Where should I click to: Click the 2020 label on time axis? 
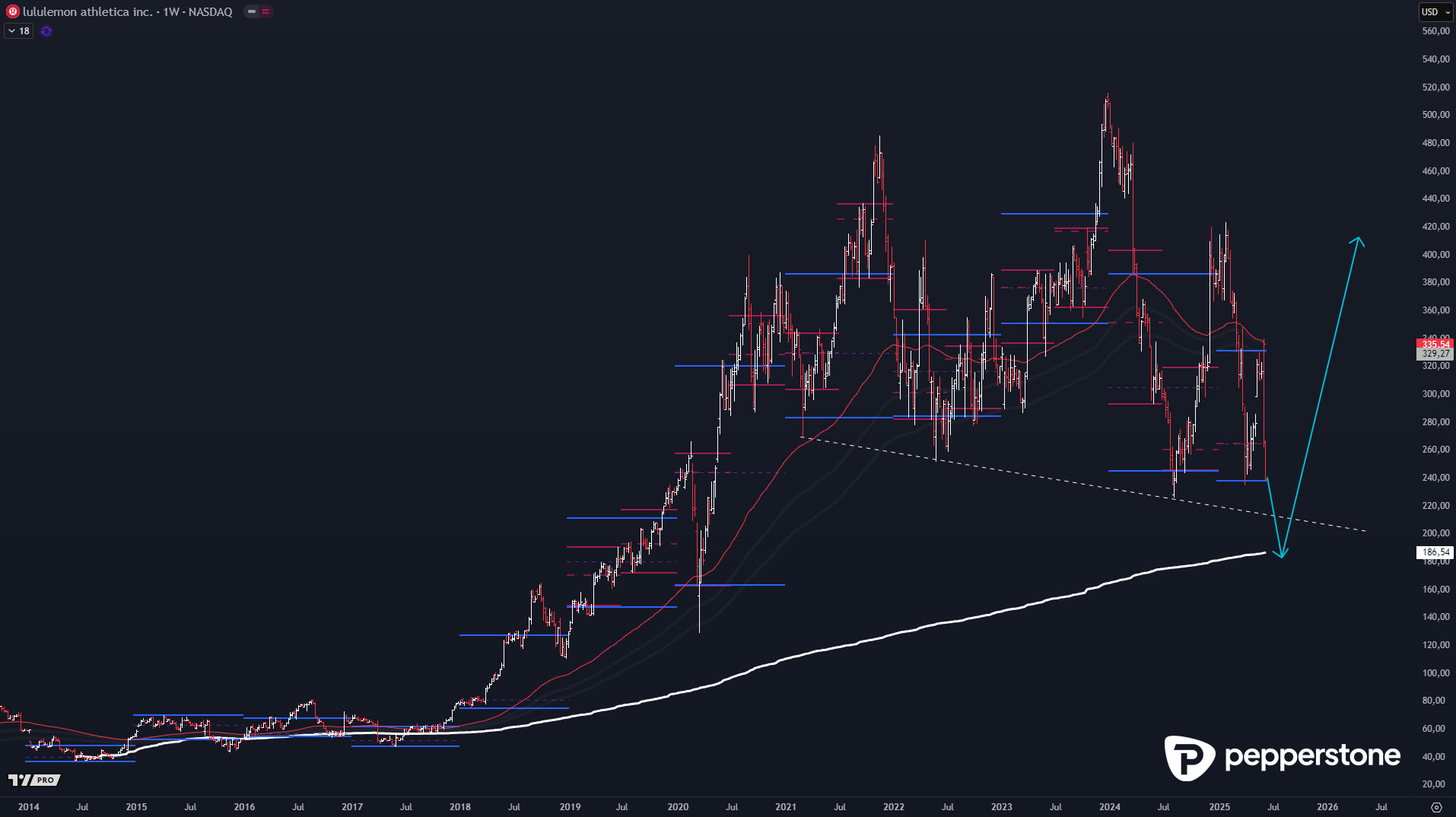tap(678, 807)
